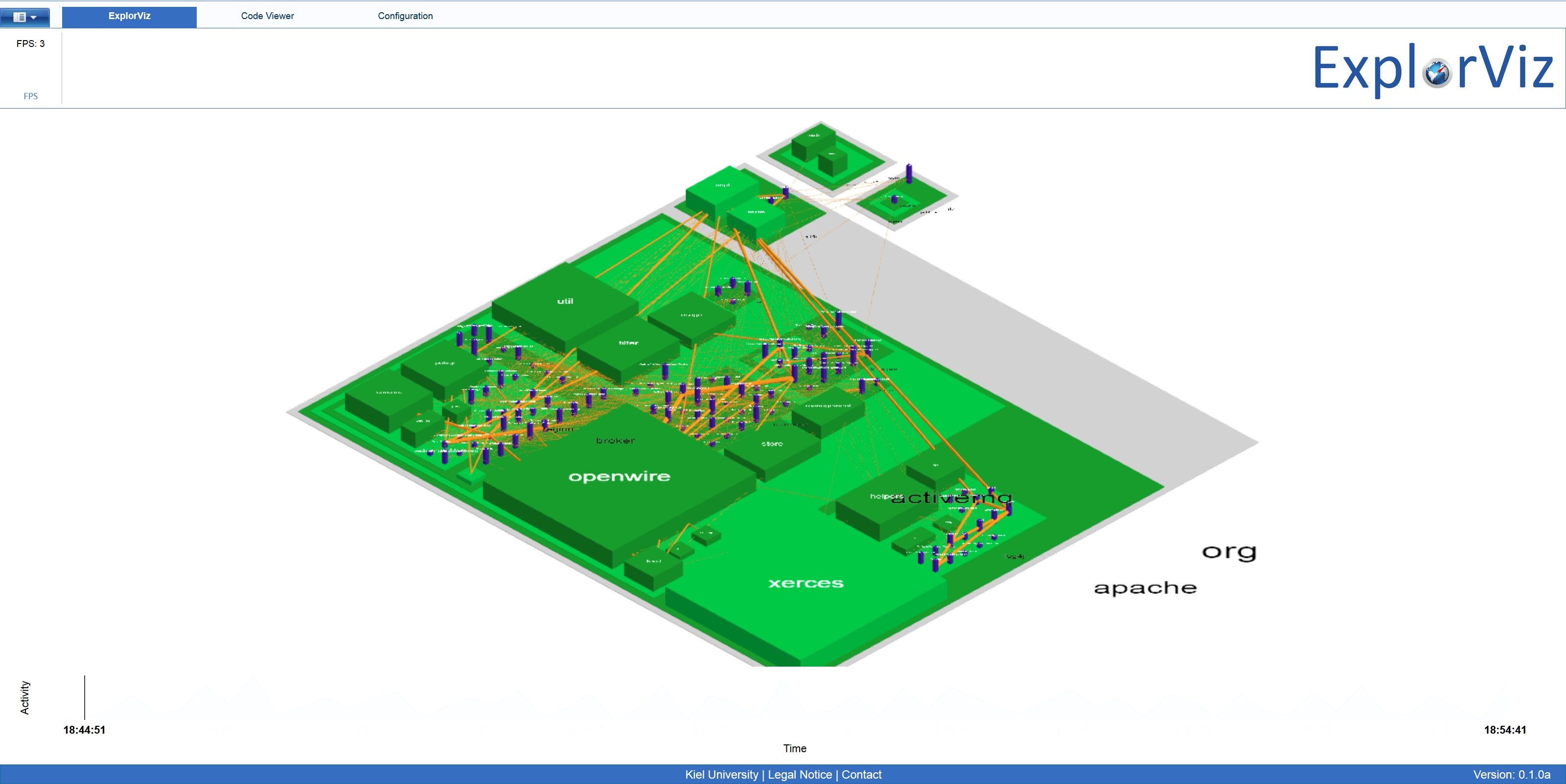This screenshot has height=784, width=1566.
Task: Click the activemq package label
Action: point(951,498)
